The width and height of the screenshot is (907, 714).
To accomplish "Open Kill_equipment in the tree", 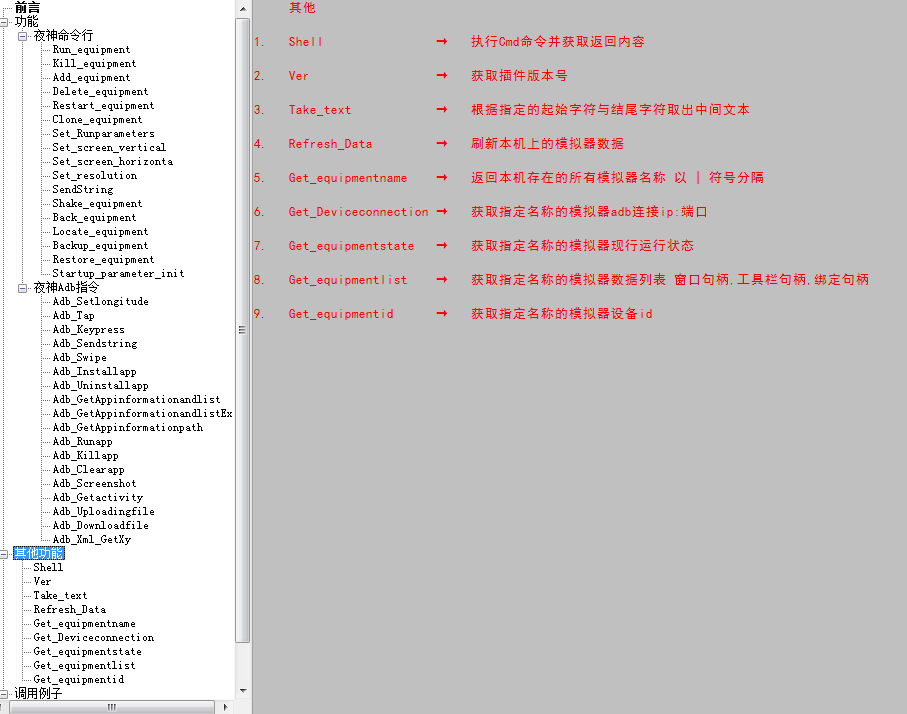I will 94,64.
